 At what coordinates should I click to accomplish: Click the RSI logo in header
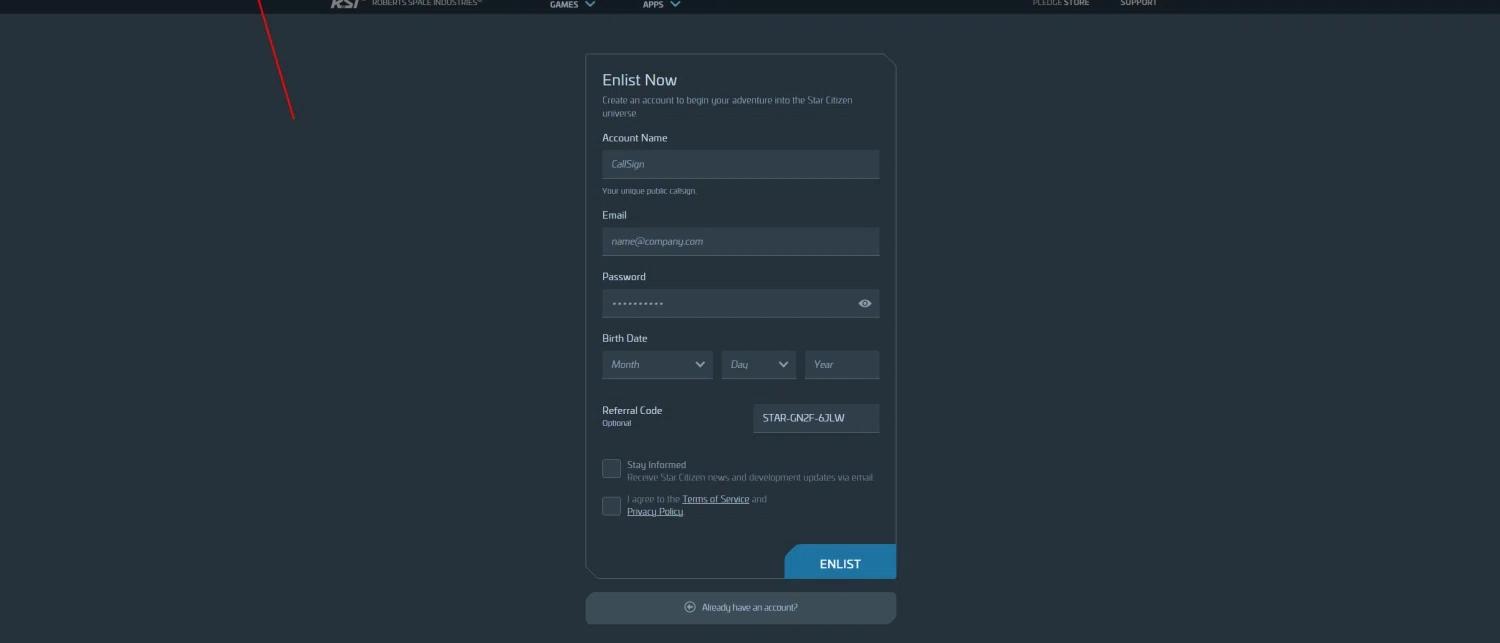click(x=345, y=3)
